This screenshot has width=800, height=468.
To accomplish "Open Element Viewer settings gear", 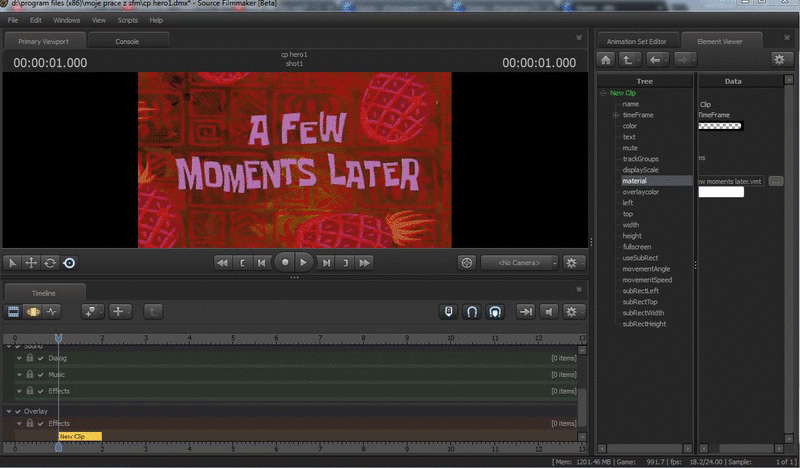I will (780, 60).
